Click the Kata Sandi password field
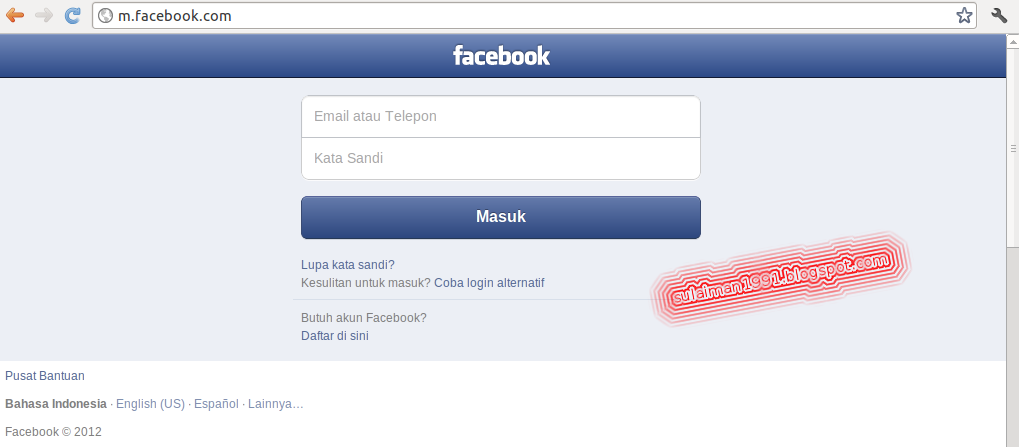Screen dimensions: 1019x447 coord(501,159)
